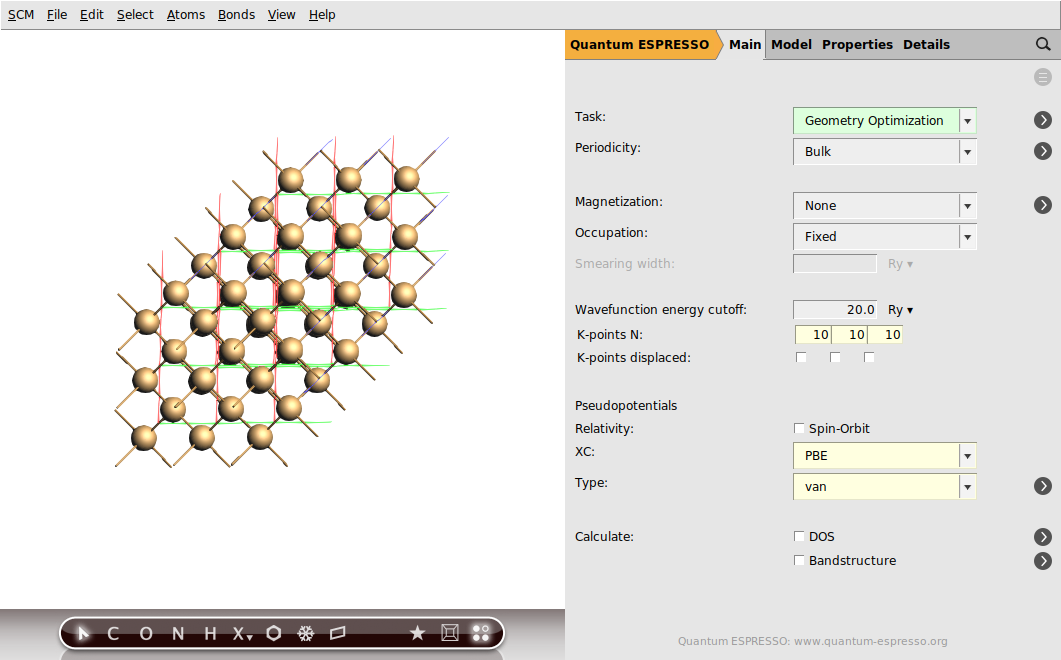Switch to the Details tab

pyautogui.click(x=926, y=45)
